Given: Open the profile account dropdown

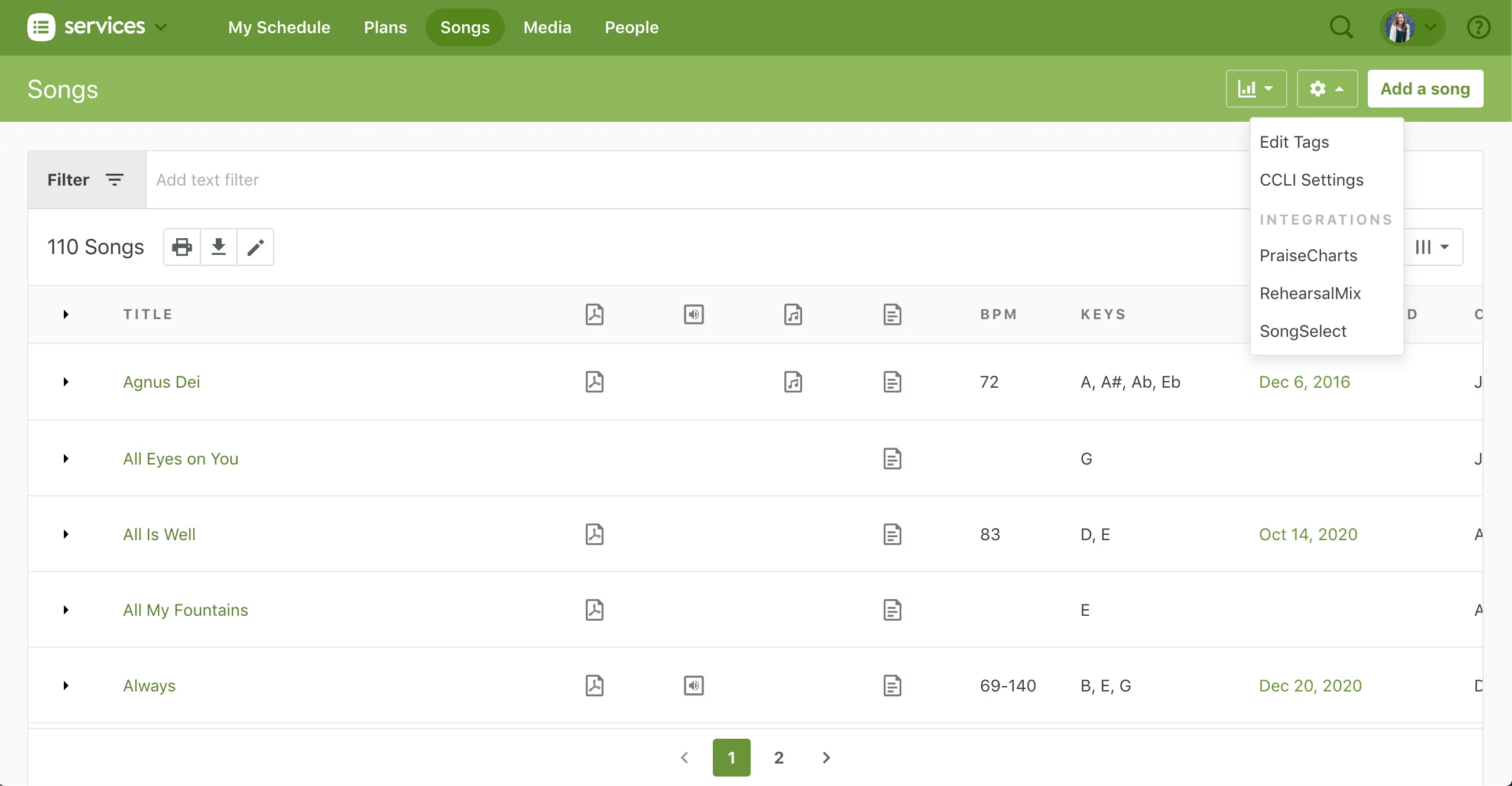Looking at the screenshot, I should coord(1412,27).
